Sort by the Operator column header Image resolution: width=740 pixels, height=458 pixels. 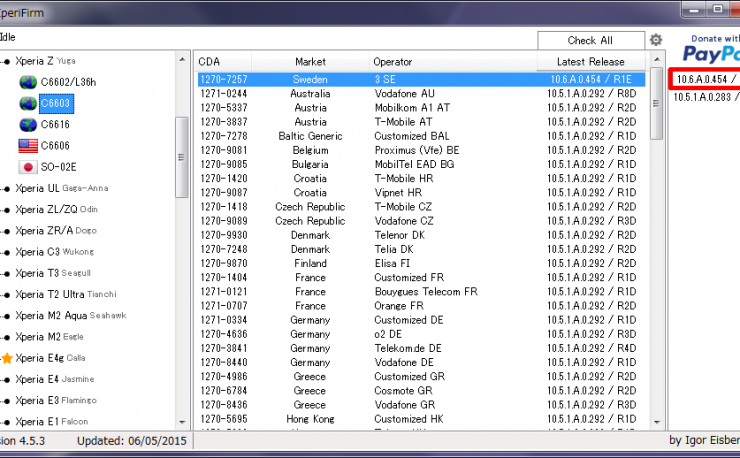pyautogui.click(x=453, y=62)
